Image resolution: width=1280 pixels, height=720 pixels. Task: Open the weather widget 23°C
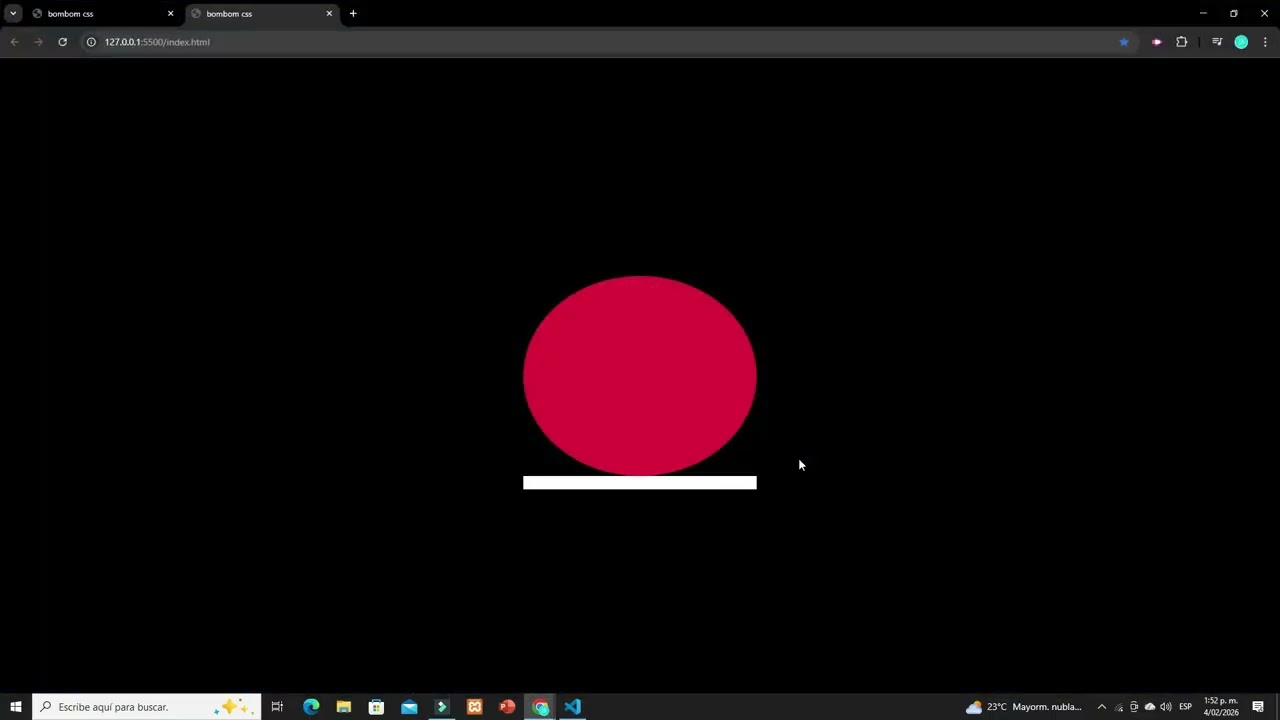tap(1024, 707)
